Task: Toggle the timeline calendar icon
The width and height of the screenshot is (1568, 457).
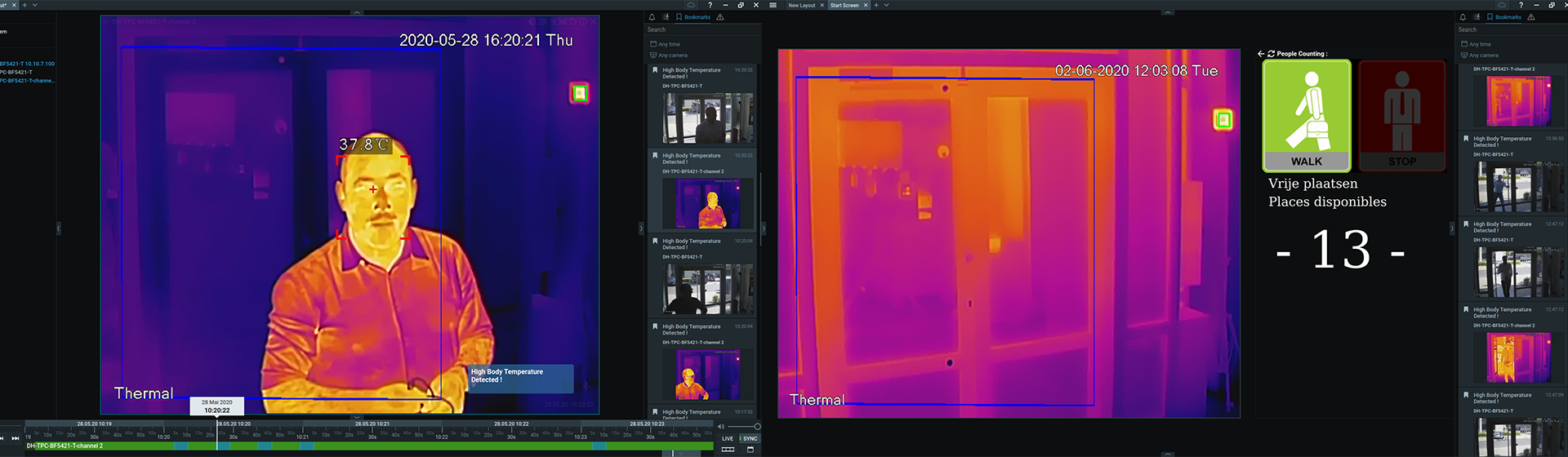Action: [x=750, y=449]
